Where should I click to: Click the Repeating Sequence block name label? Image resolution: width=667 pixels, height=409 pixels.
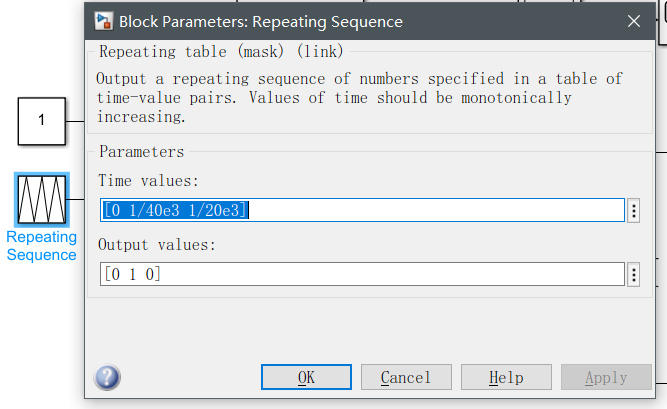(42, 246)
